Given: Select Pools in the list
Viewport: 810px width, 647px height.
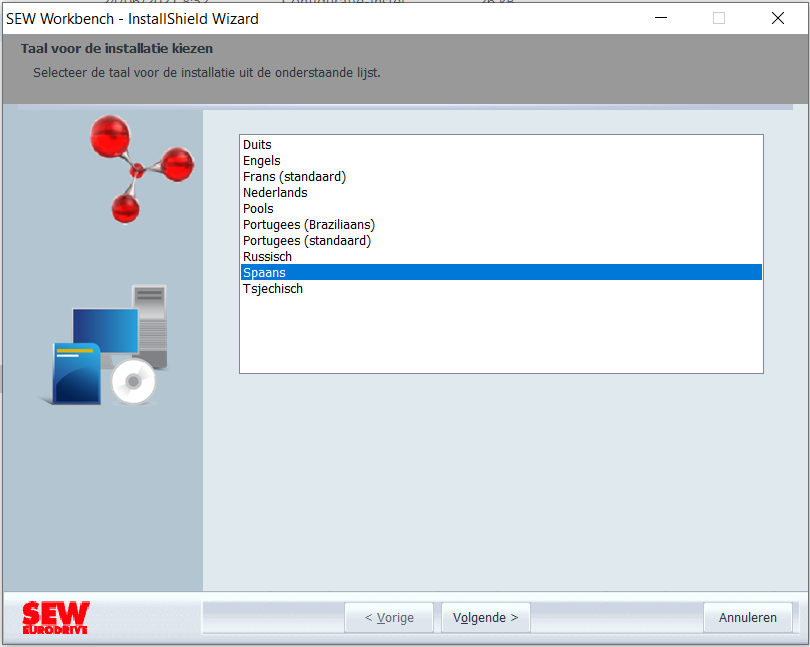Looking at the screenshot, I should coord(501,209).
